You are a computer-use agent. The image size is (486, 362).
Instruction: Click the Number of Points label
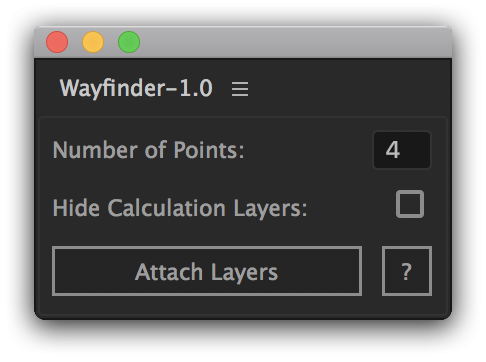tap(148, 150)
